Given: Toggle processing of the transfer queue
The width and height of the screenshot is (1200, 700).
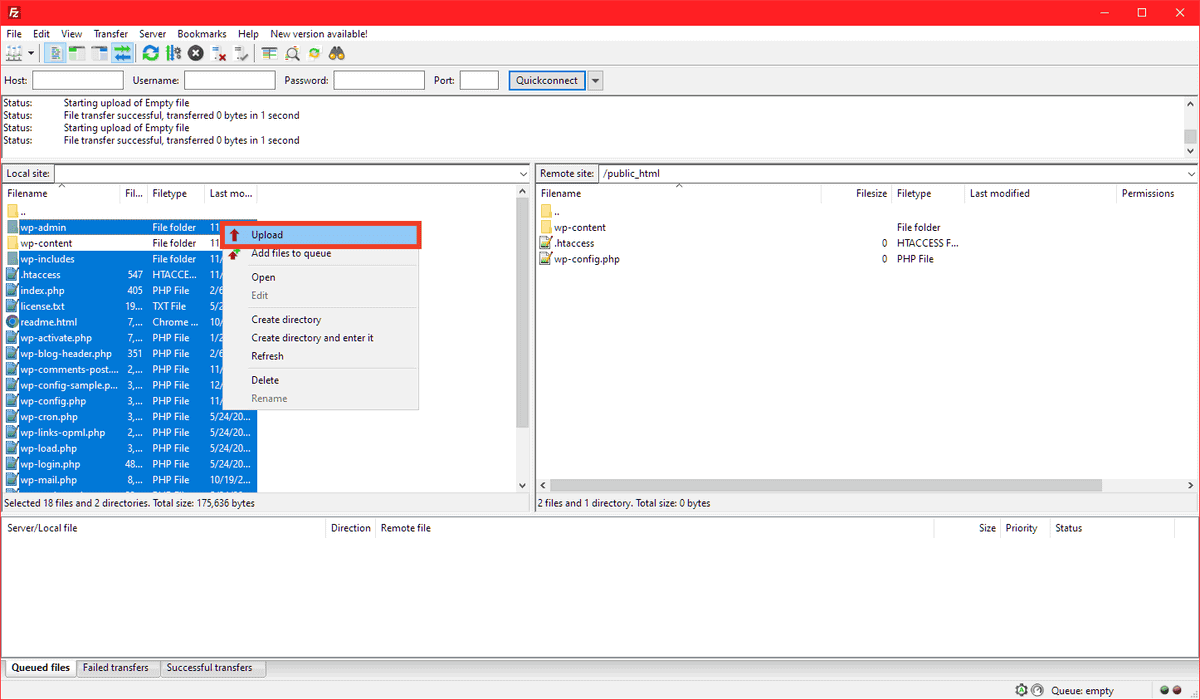Looking at the screenshot, I should 173,53.
